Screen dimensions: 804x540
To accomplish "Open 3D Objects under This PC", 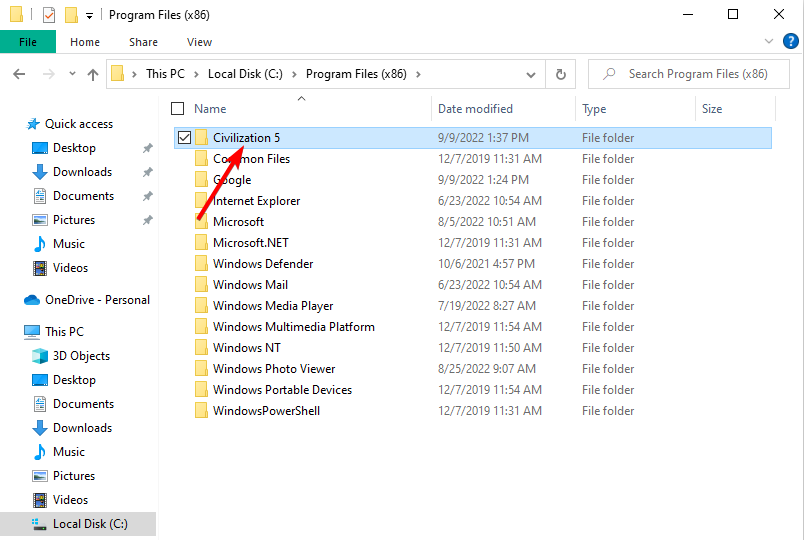I will (x=81, y=356).
